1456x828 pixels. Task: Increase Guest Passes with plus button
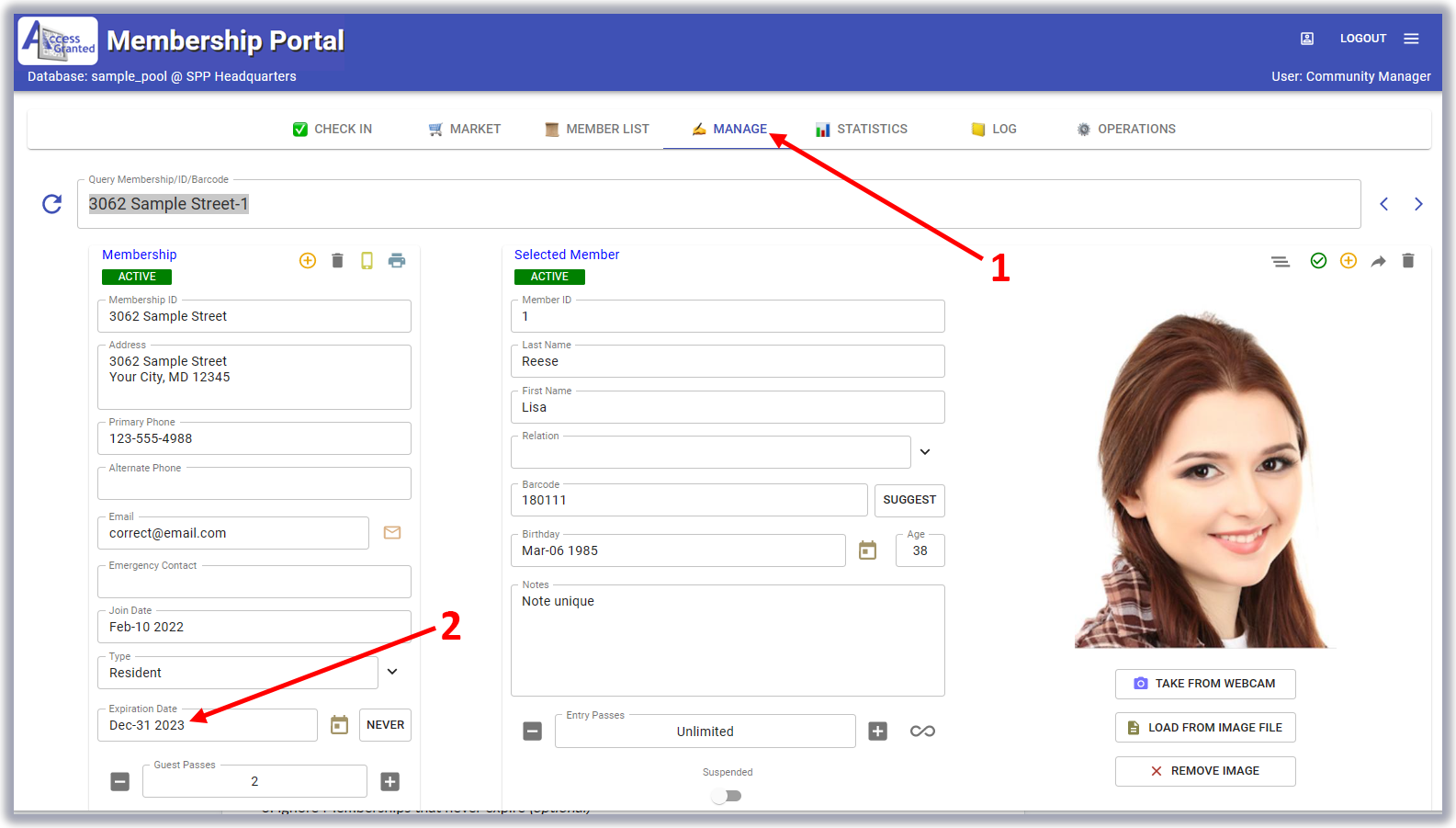[390, 782]
